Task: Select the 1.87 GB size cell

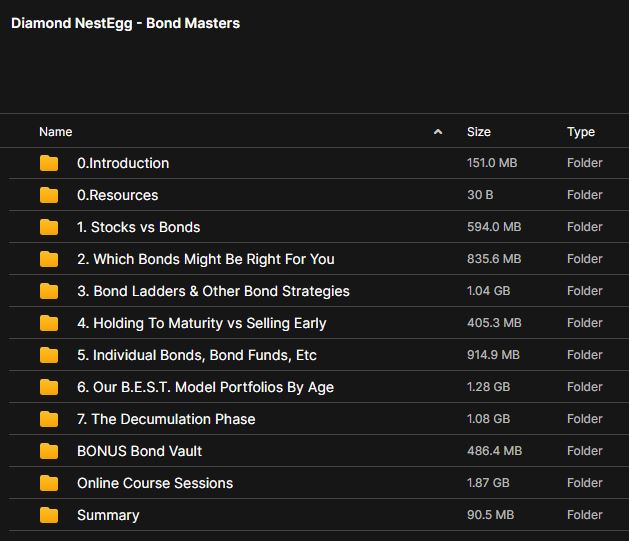Action: (488, 483)
